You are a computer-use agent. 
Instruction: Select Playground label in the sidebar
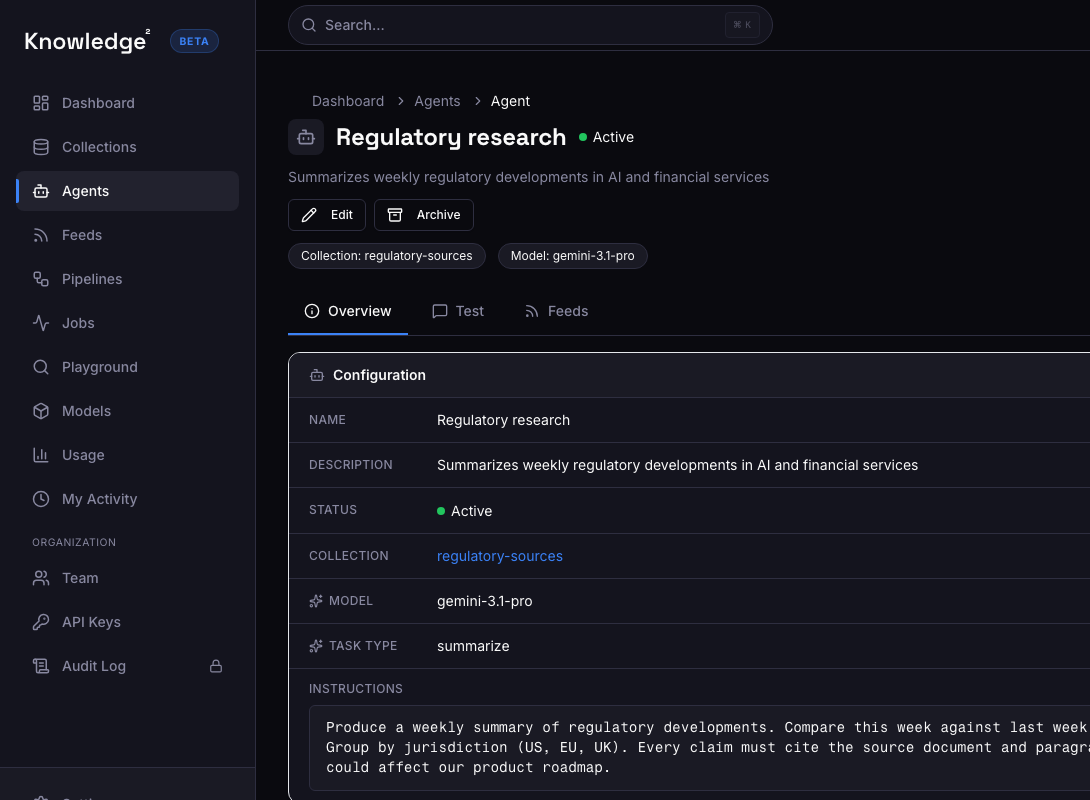pos(99,367)
